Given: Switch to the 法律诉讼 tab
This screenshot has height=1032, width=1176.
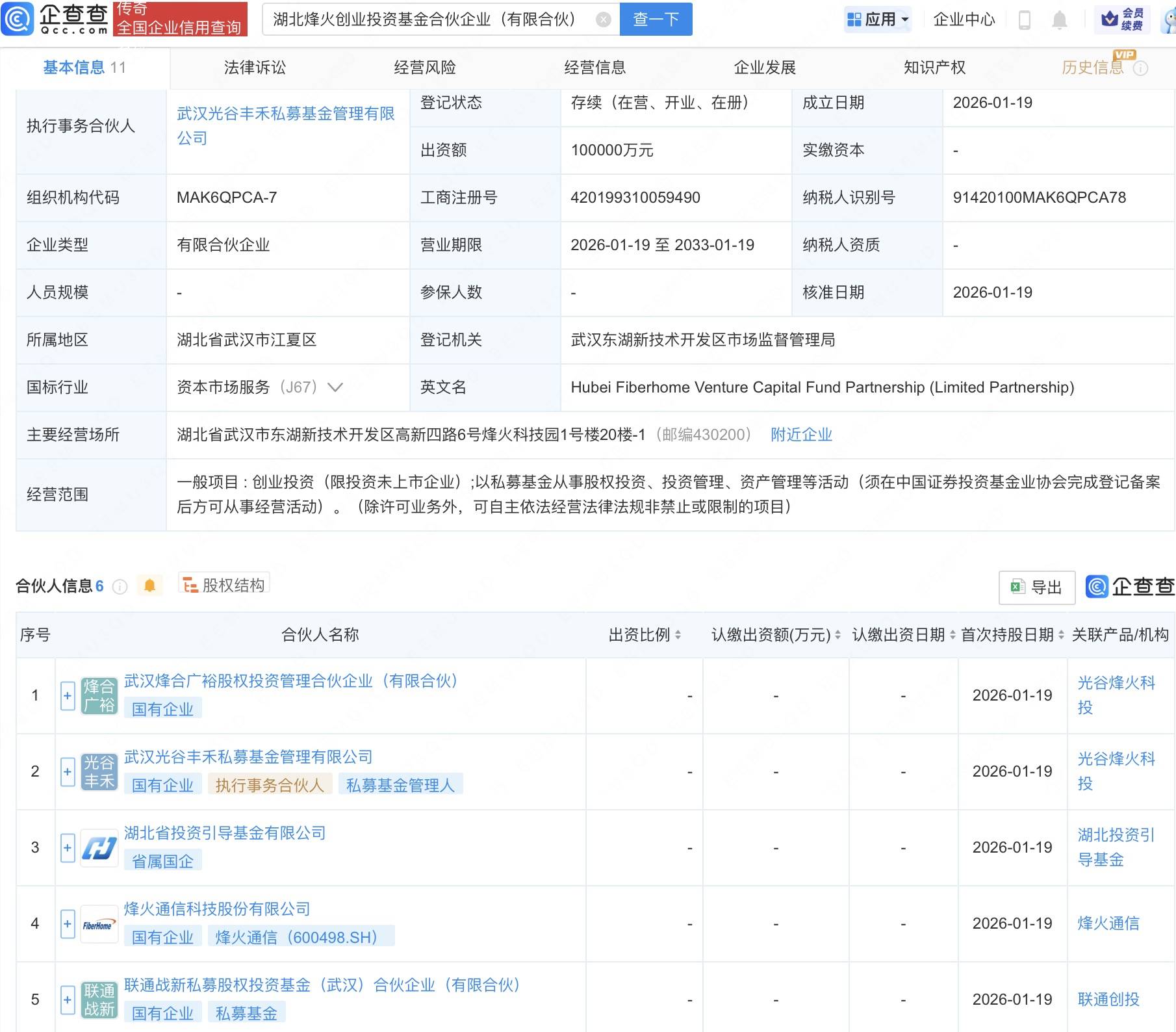Looking at the screenshot, I should (255, 68).
